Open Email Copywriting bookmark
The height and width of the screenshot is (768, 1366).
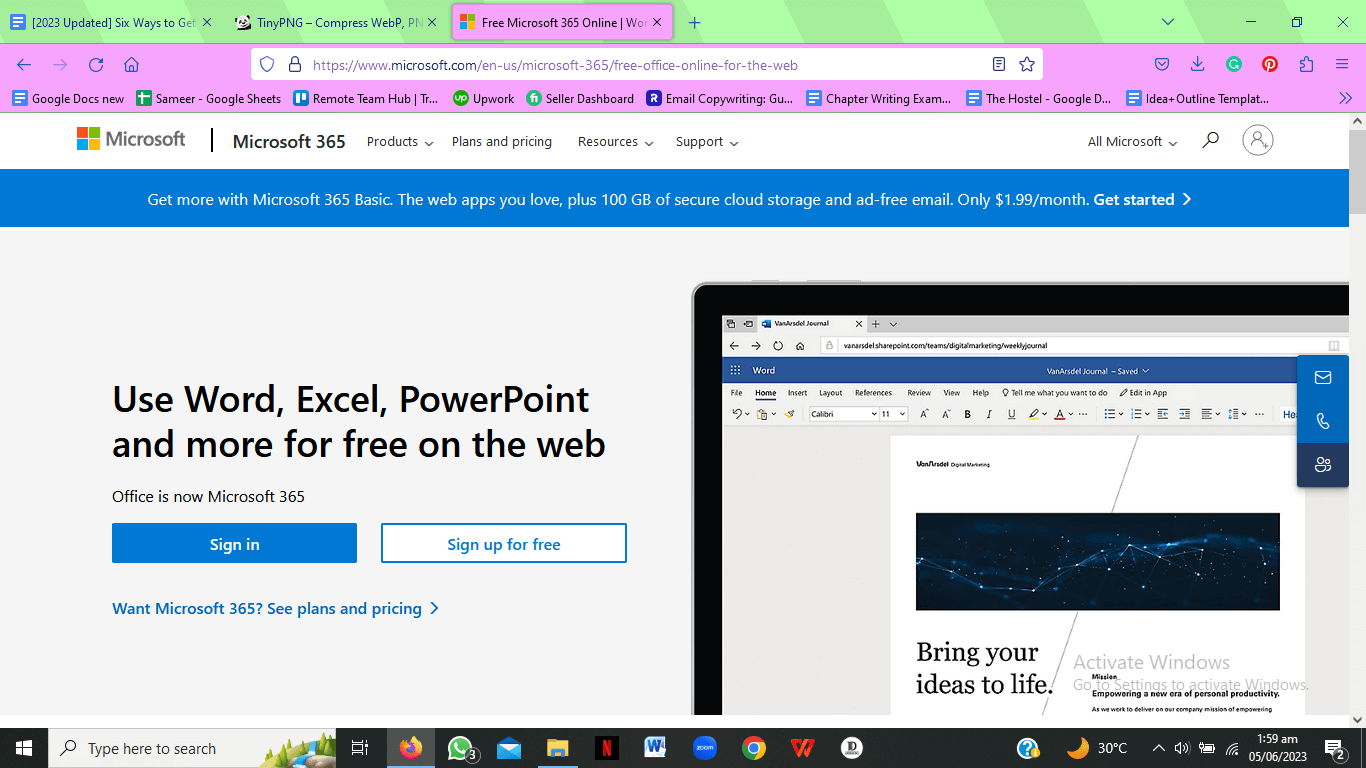click(720, 98)
